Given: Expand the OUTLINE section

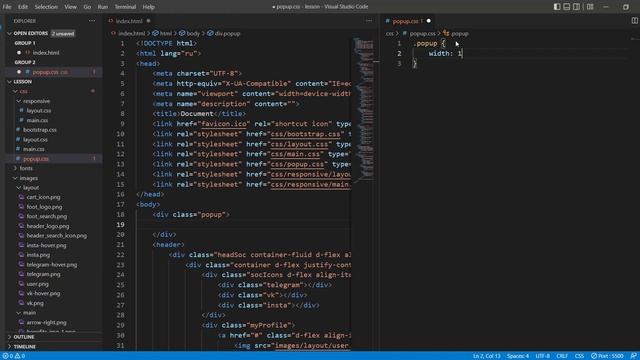Looking at the screenshot, I should click(9, 337).
